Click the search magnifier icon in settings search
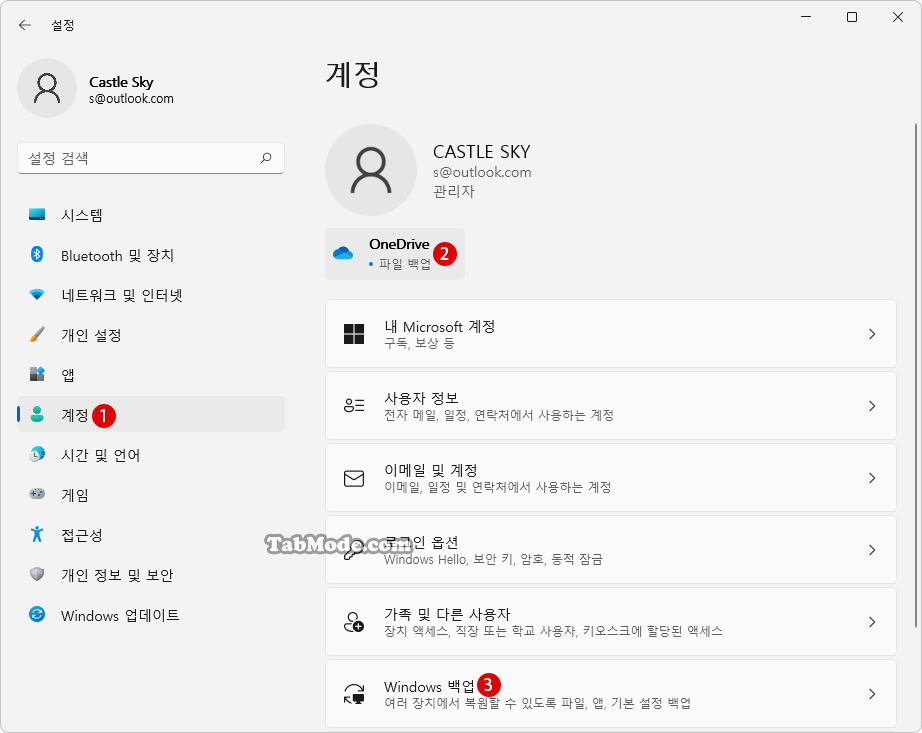 266,158
